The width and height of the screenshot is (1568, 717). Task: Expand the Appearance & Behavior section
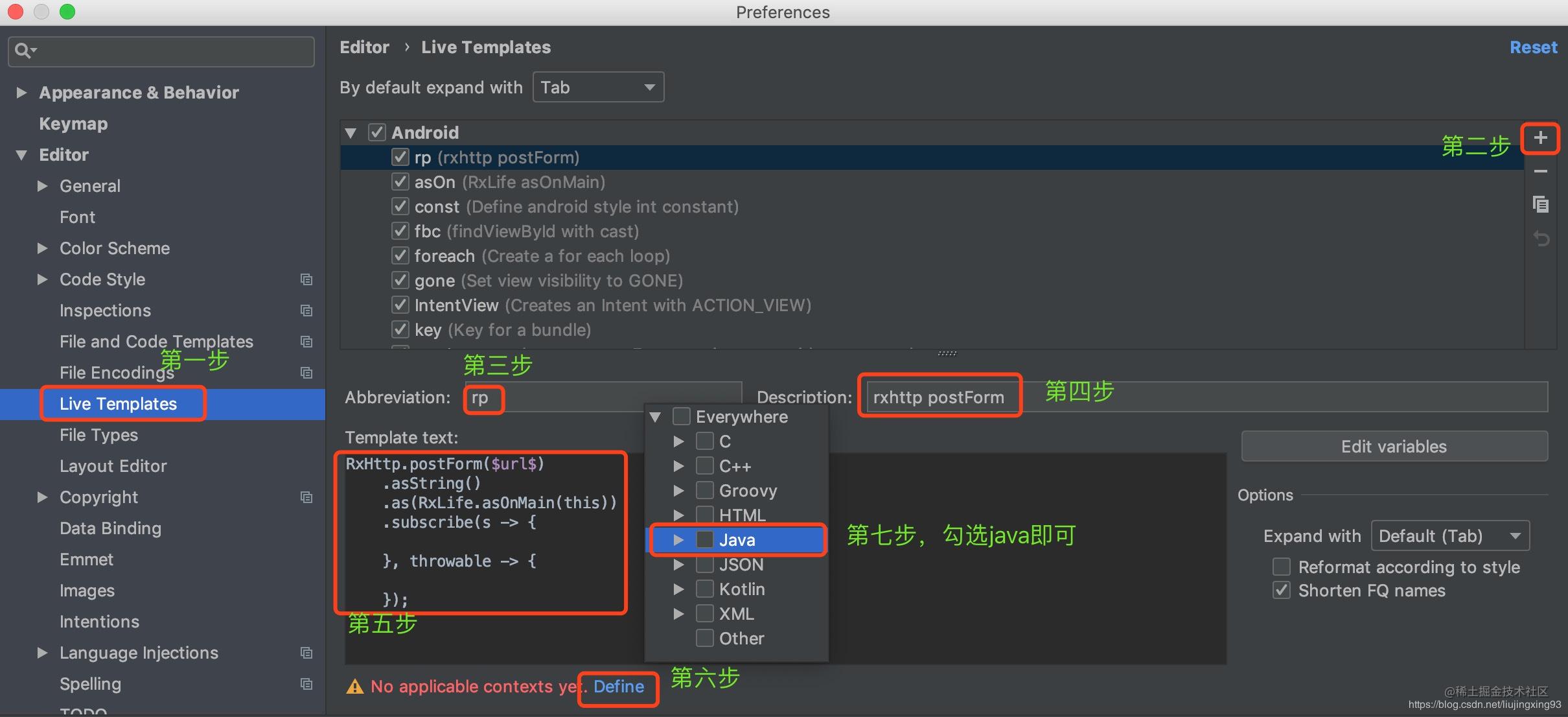[21, 92]
